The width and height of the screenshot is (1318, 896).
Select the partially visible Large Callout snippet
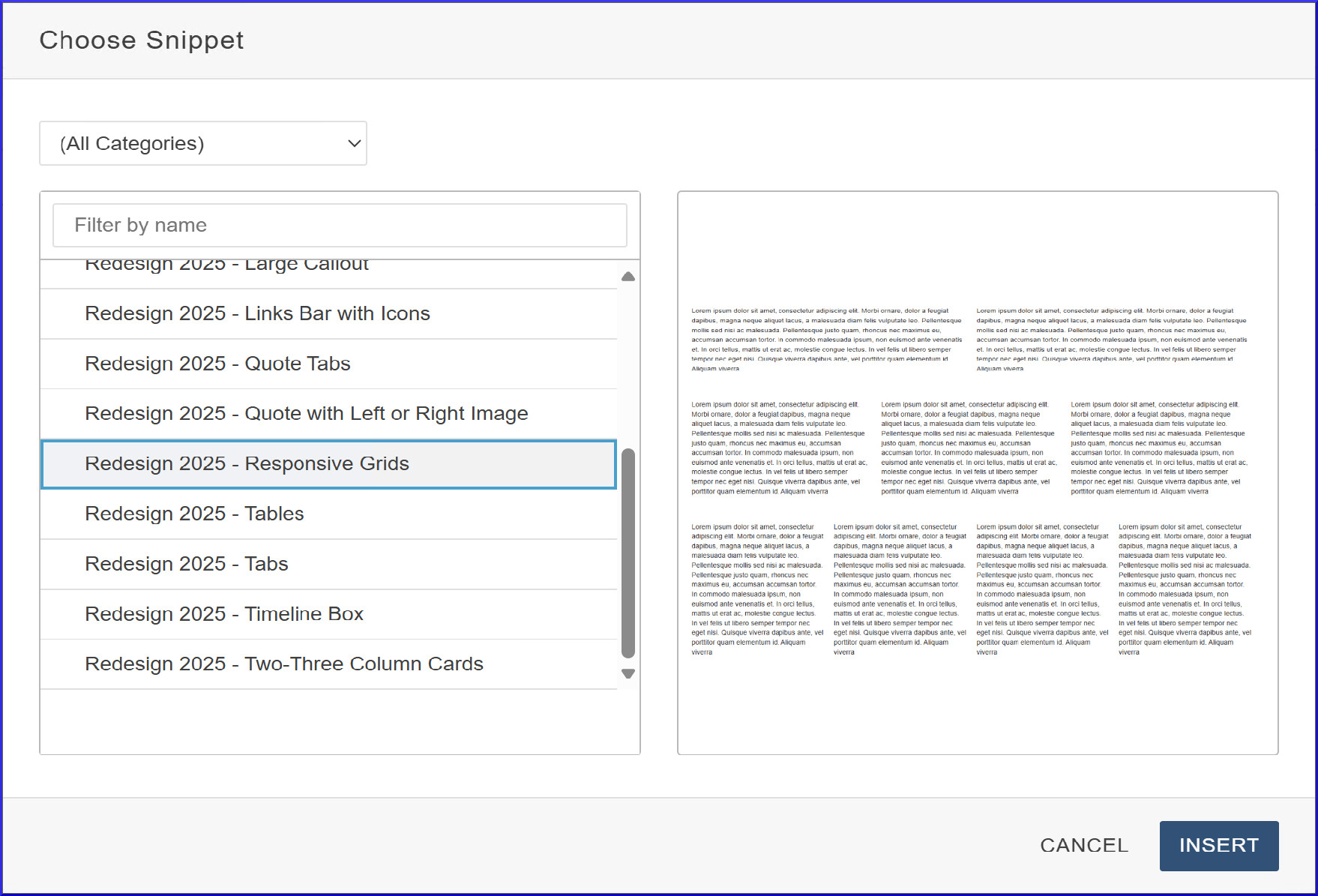[x=328, y=271]
